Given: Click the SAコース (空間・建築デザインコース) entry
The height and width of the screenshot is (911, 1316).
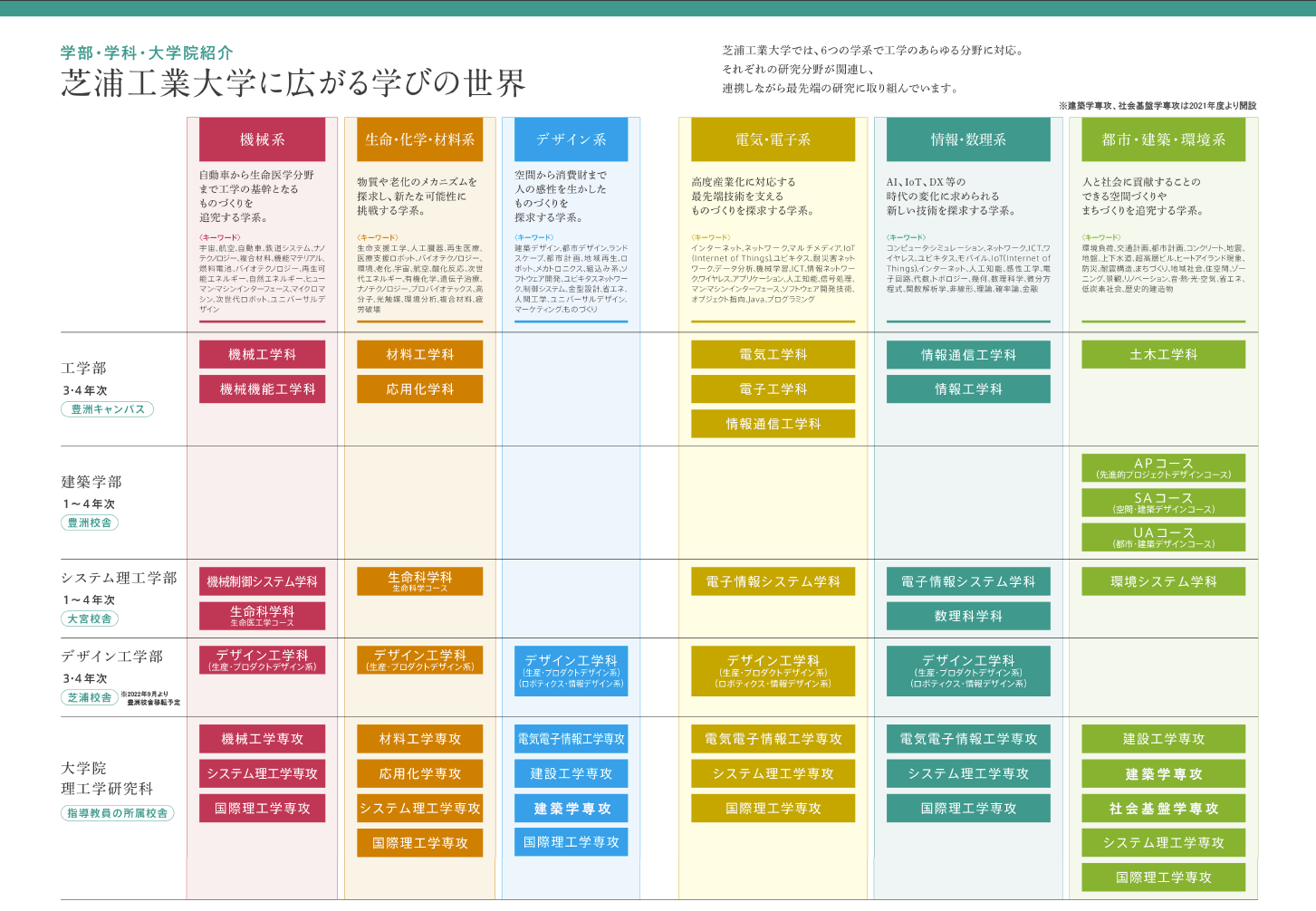Looking at the screenshot, I should coord(1163,503).
